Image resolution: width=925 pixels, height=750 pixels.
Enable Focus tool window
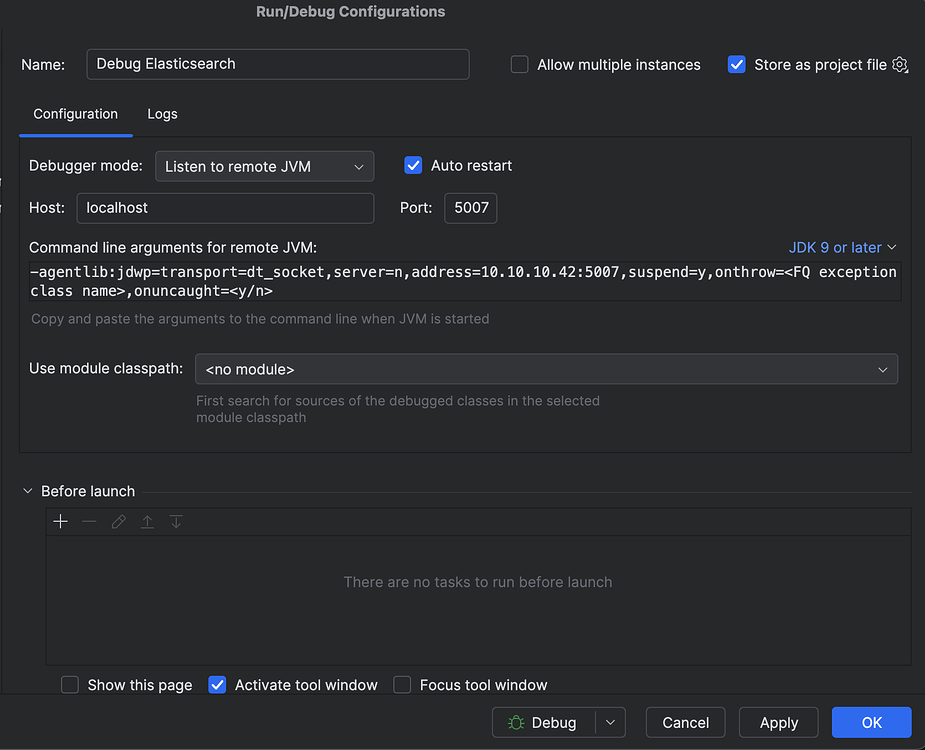tap(402, 685)
